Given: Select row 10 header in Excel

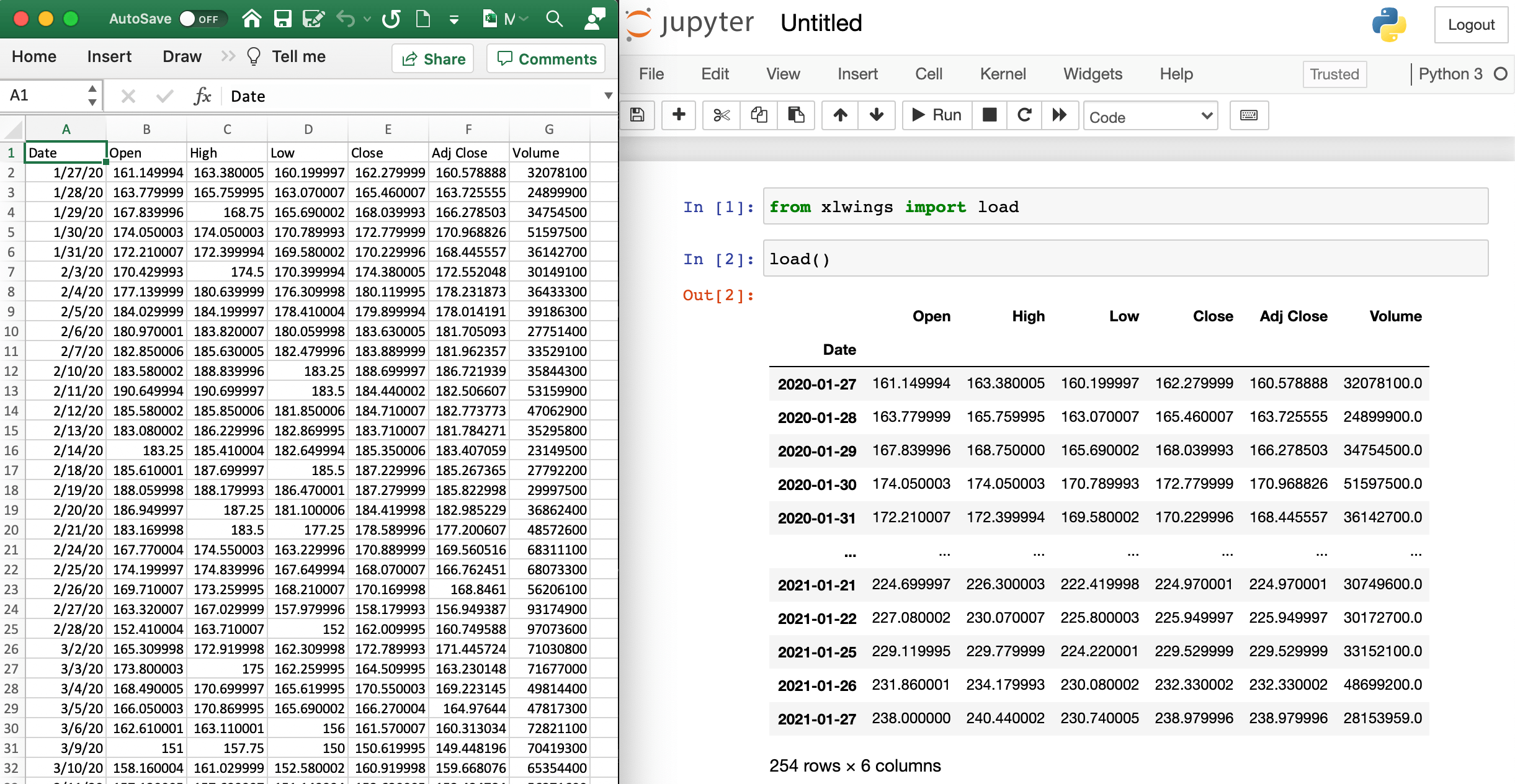Looking at the screenshot, I should (x=11, y=331).
